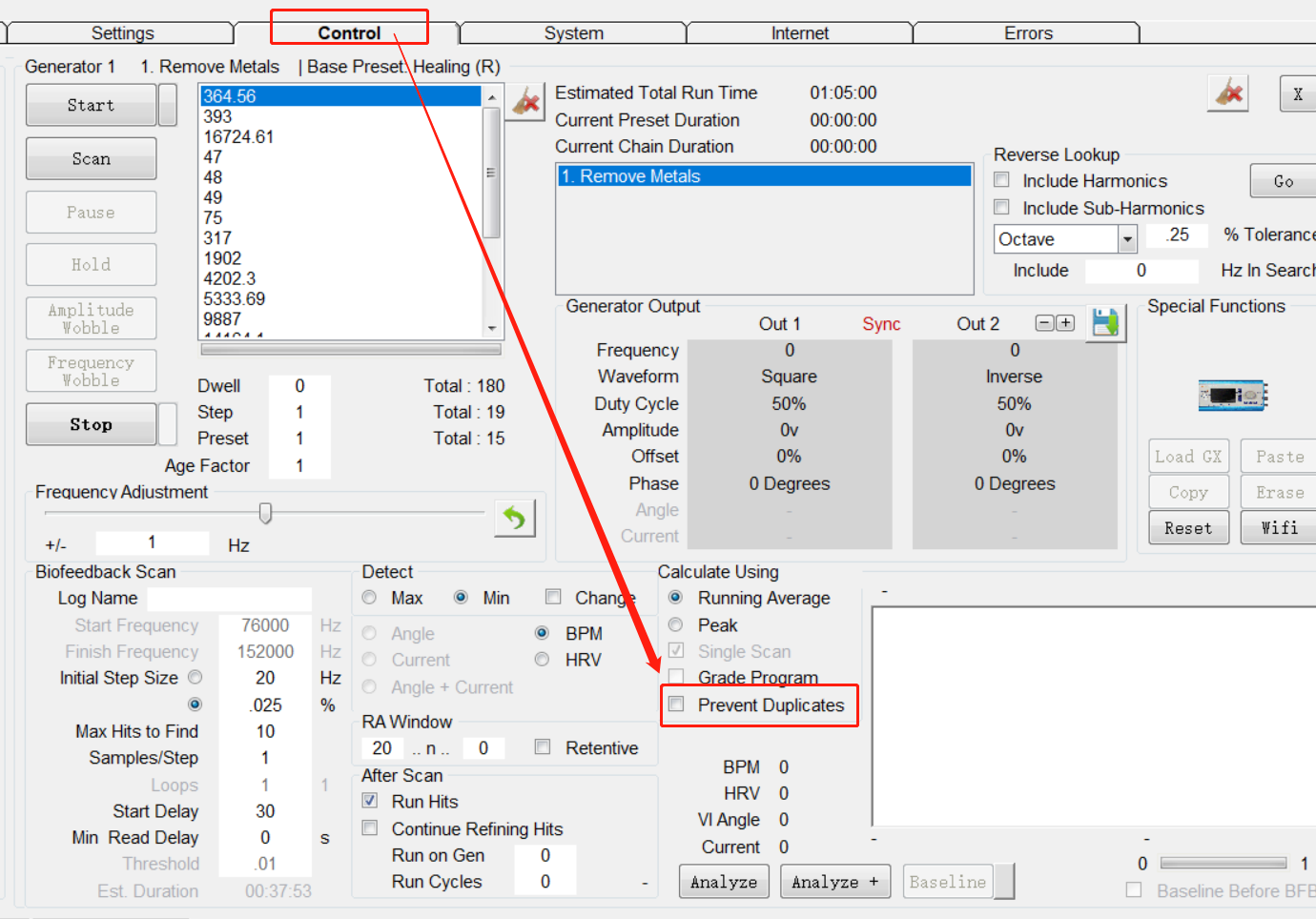
Task: Click the minus icon next to Out 2
Action: pyautogui.click(x=1044, y=323)
